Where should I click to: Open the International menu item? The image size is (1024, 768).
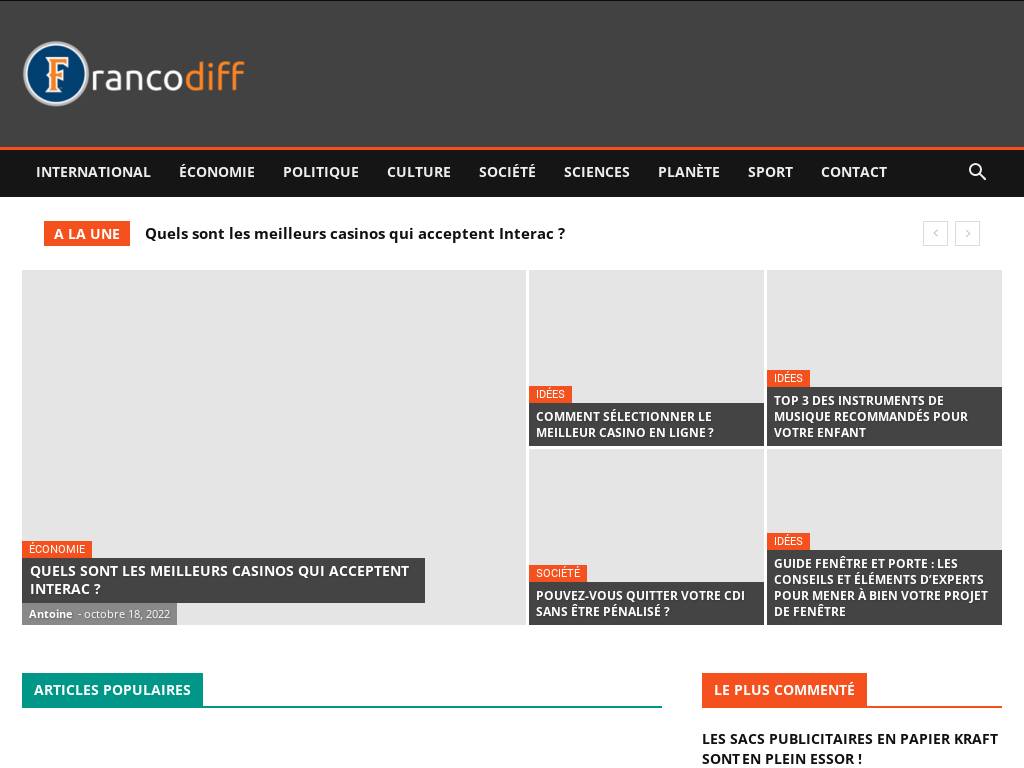pos(93,172)
